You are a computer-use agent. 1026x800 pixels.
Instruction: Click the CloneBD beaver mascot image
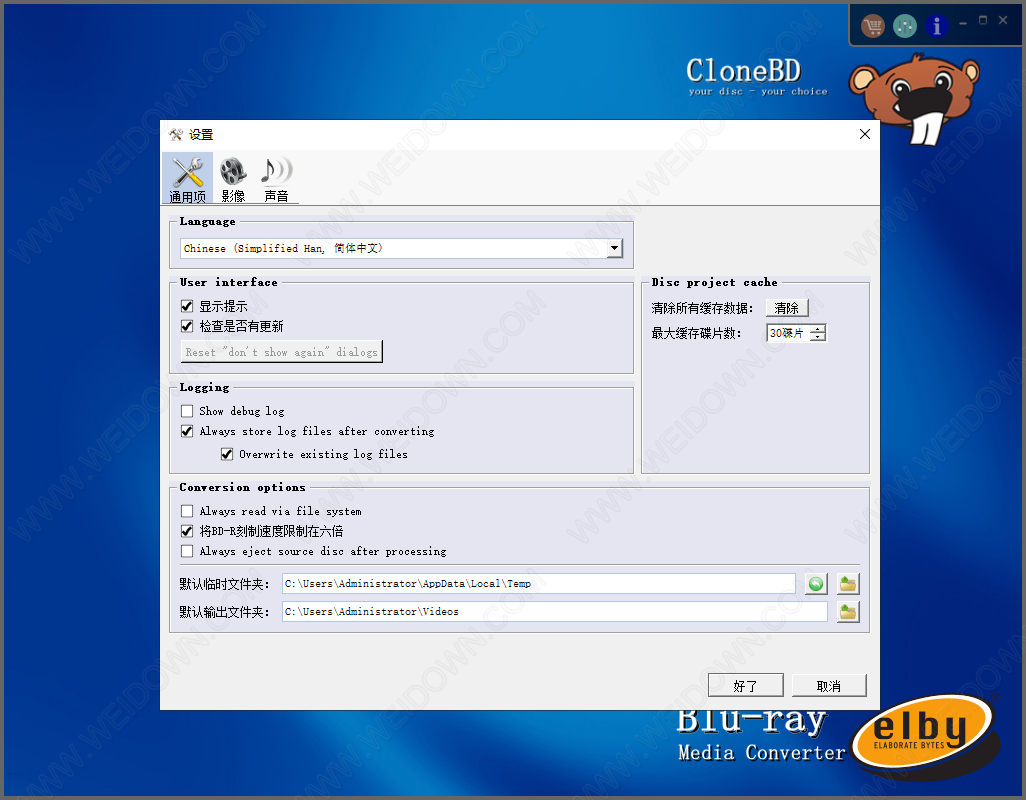915,99
